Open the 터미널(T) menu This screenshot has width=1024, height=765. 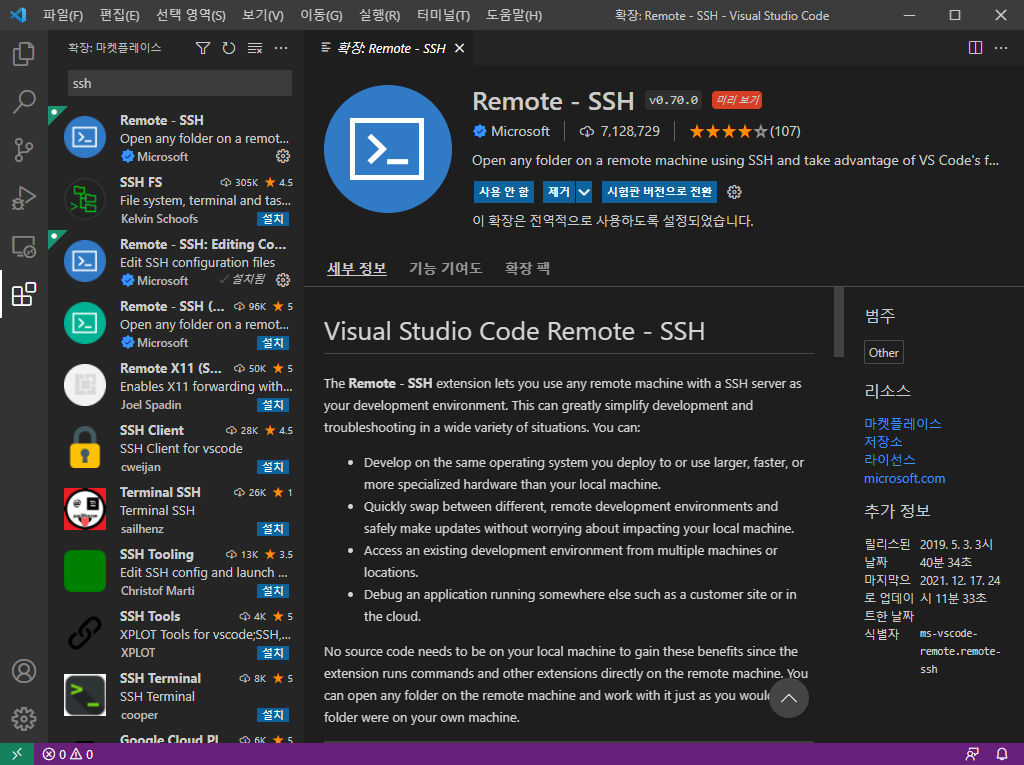point(443,15)
